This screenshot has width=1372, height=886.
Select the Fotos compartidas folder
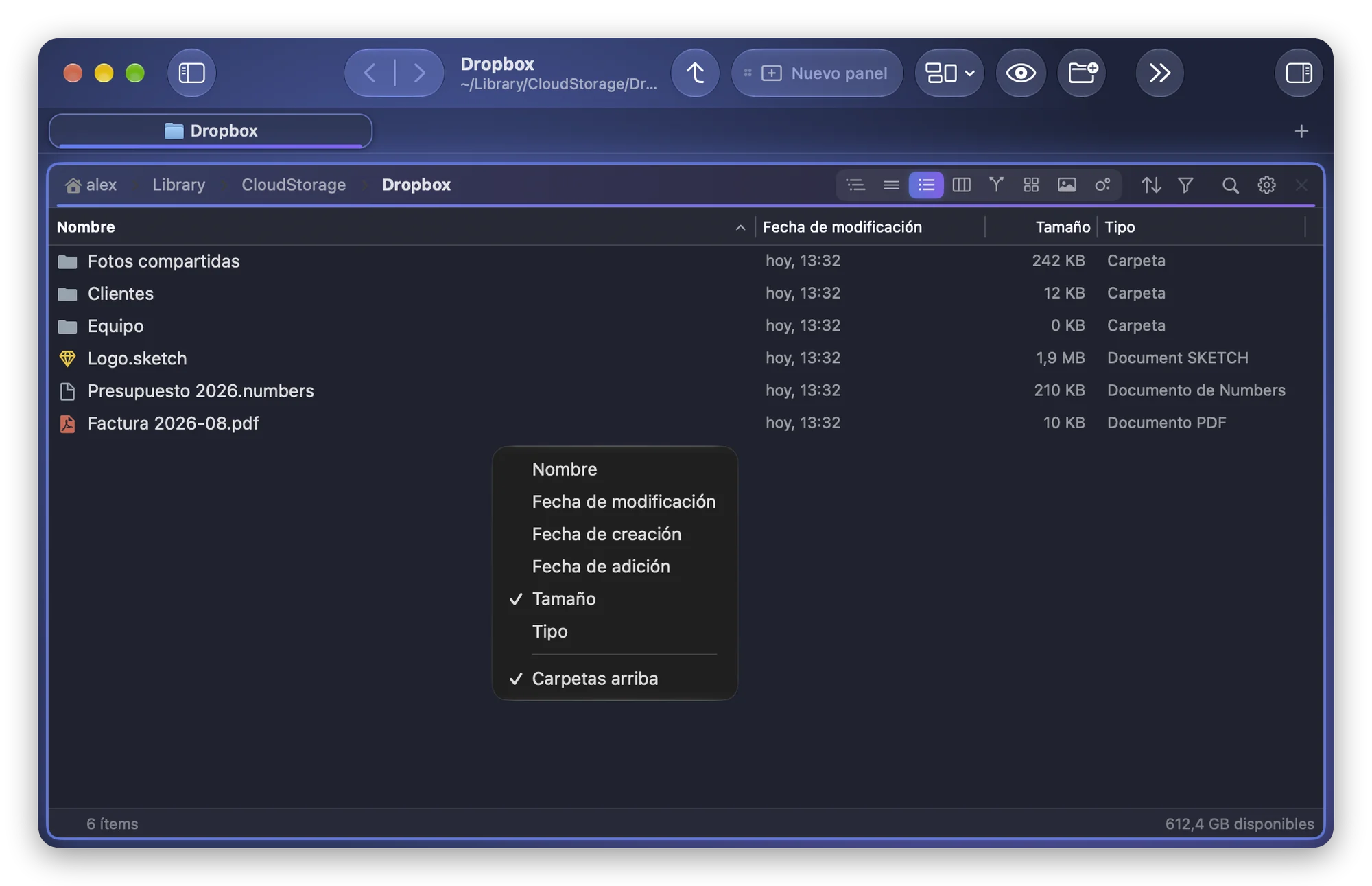pyautogui.click(x=686, y=261)
